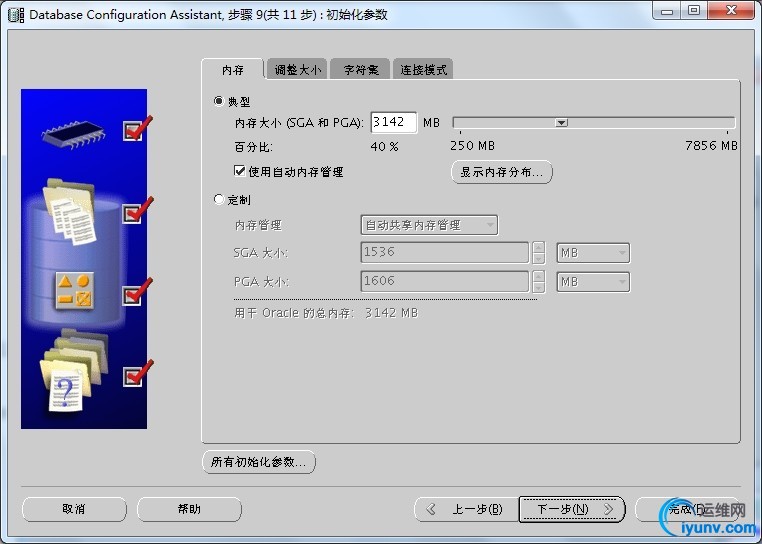This screenshot has width=762, height=544.
Task: Select the 典型 radio button
Action: click(219, 101)
